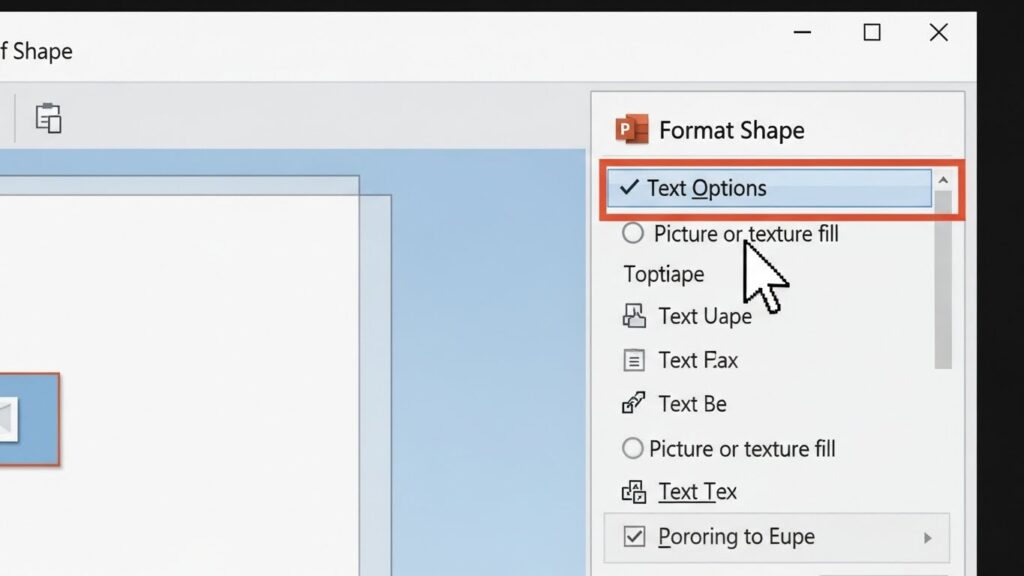Image resolution: width=1024 pixels, height=576 pixels.
Task: Expand the Pororing to Eupe submenu arrow
Action: coord(927,538)
